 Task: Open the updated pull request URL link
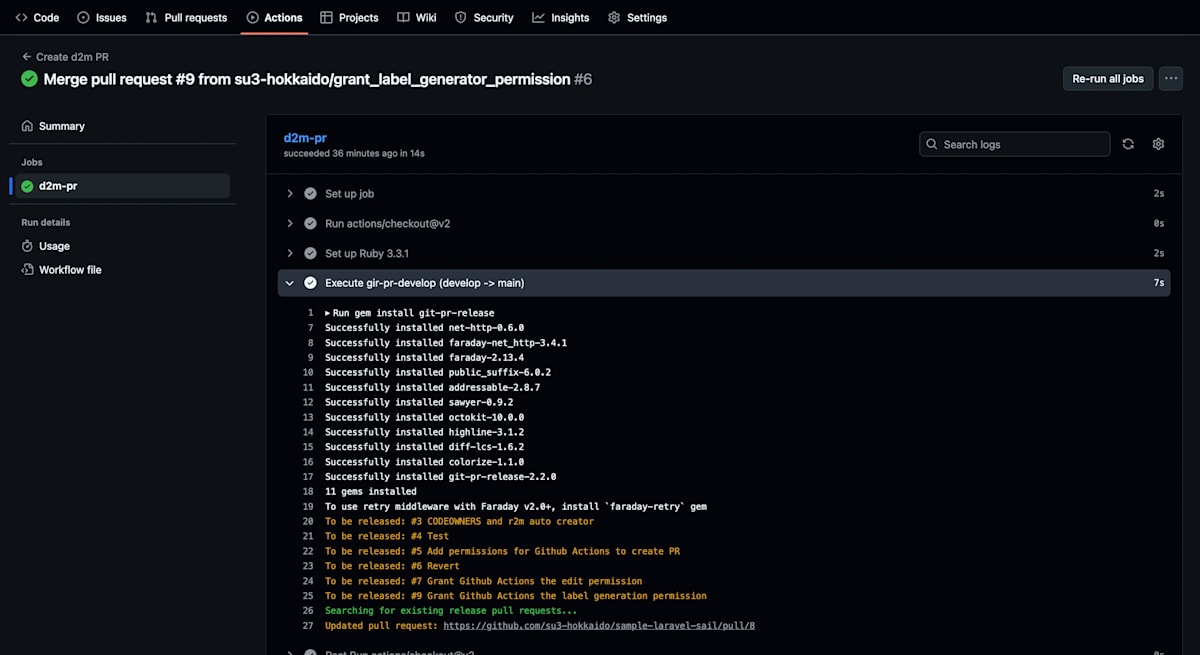point(599,626)
